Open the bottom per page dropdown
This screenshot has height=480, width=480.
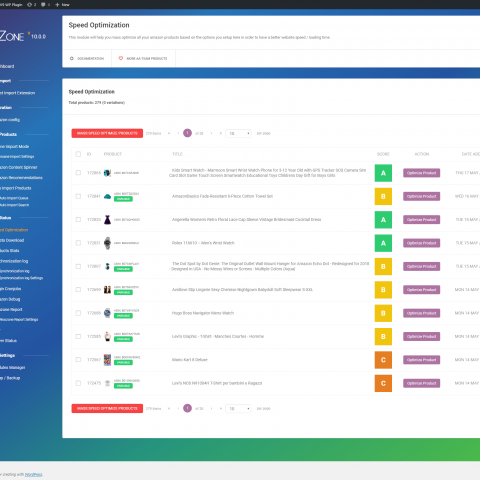tap(238, 408)
